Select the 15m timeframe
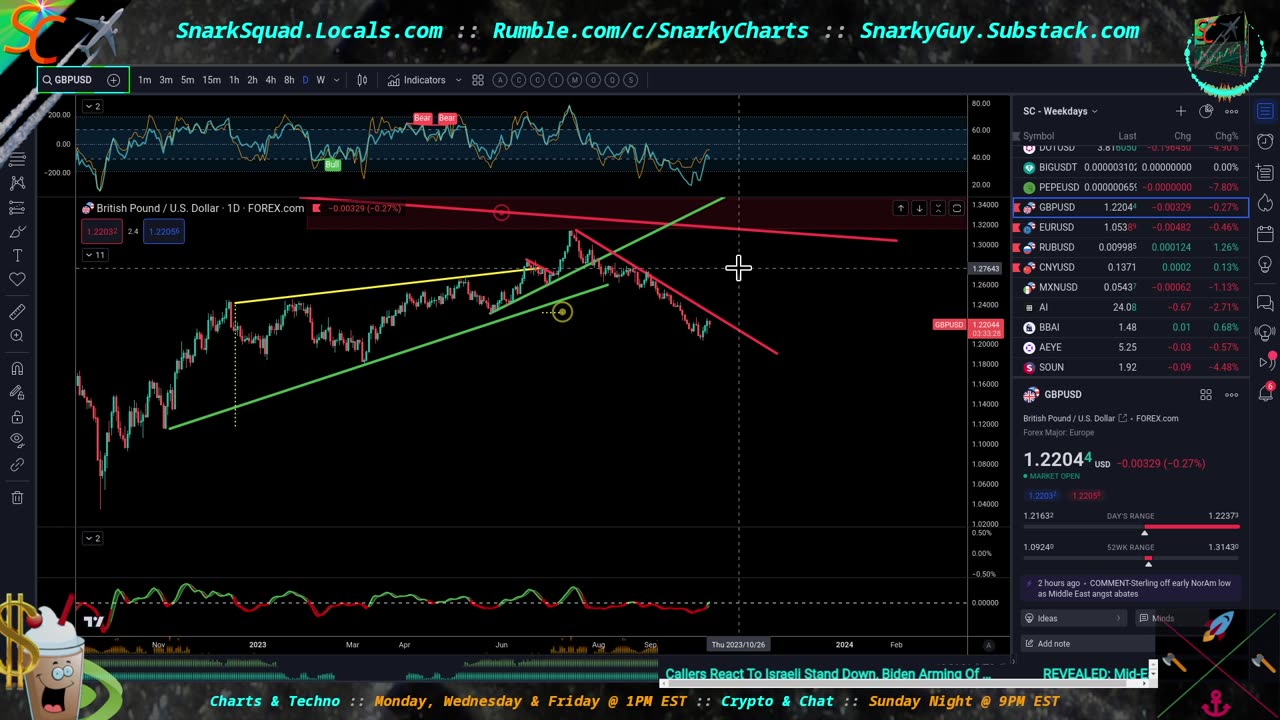The image size is (1280, 720). tap(211, 80)
